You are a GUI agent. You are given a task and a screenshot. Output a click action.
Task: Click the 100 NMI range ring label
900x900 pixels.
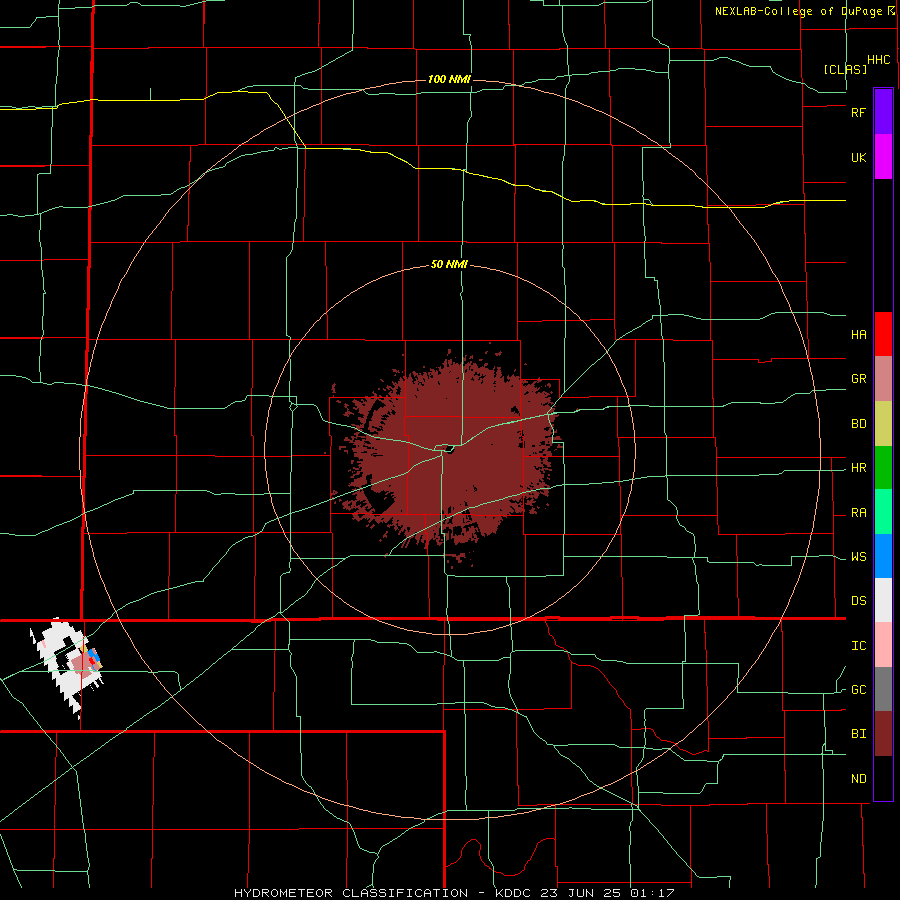click(x=449, y=79)
